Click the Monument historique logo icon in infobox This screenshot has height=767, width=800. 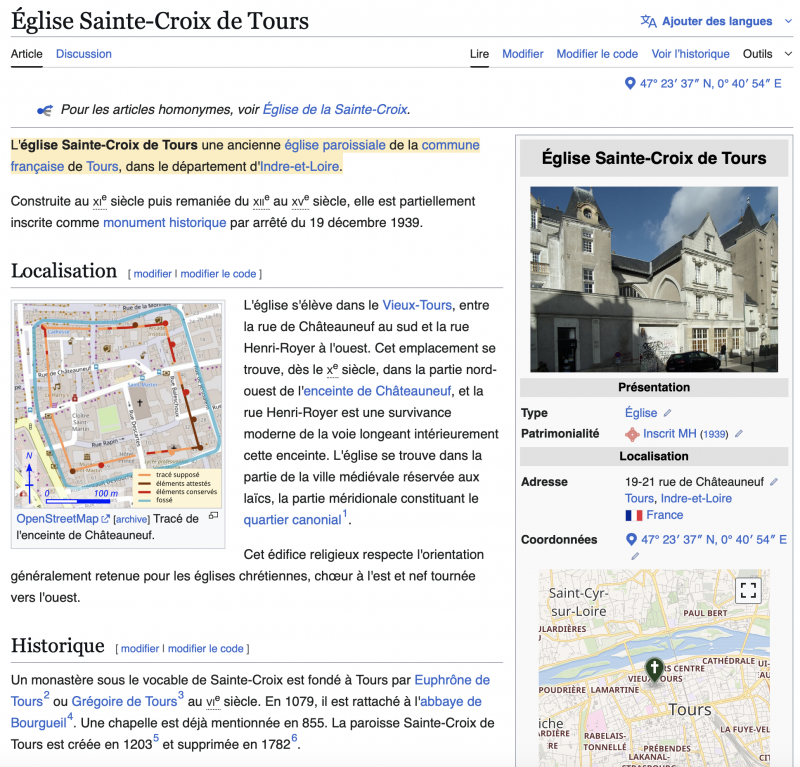(632, 434)
